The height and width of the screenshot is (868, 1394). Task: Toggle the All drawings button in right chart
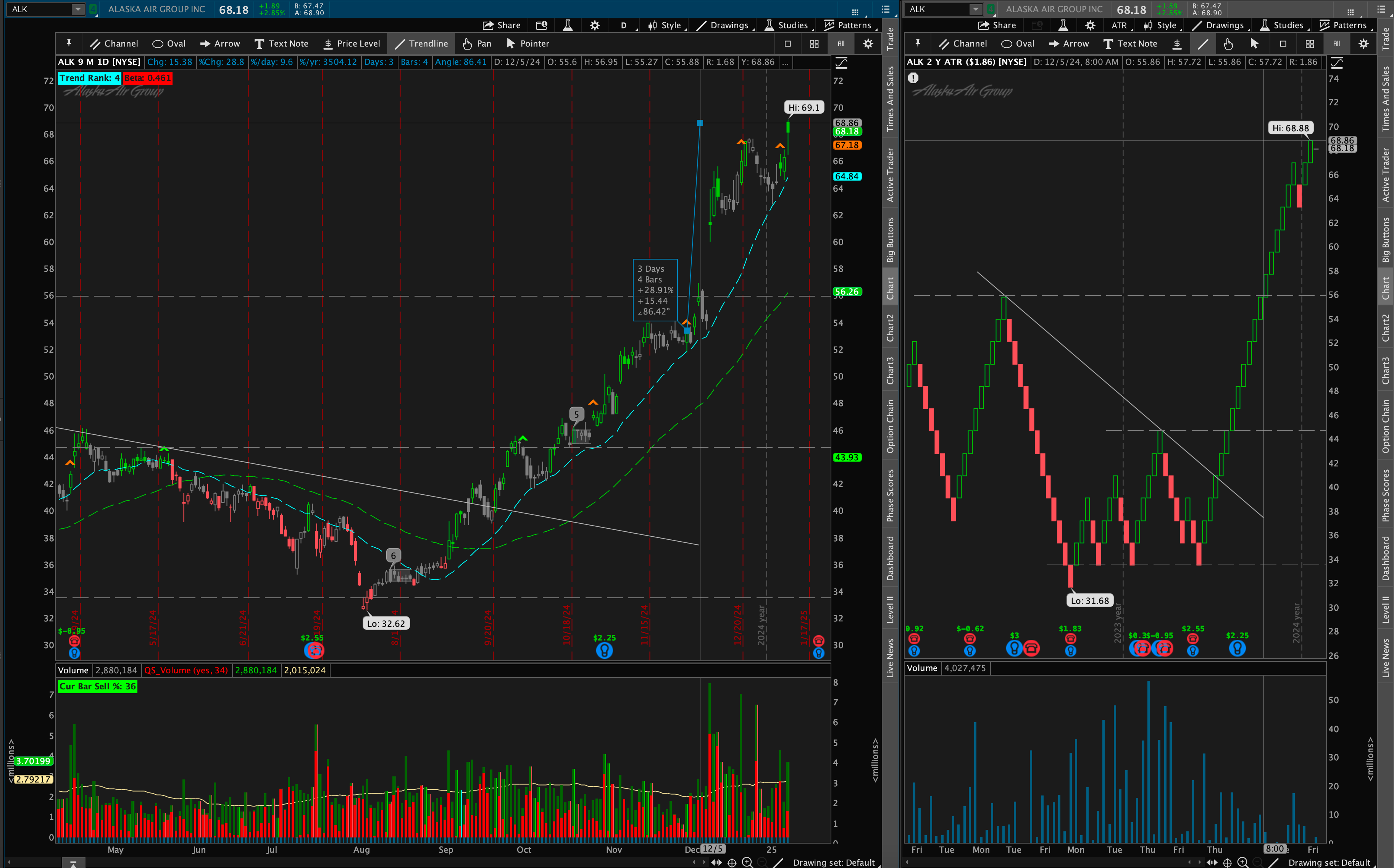(x=1336, y=44)
